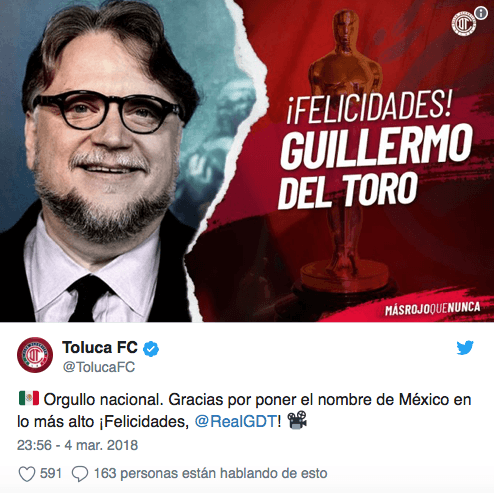Click the 591 likes count
This screenshot has width=494, height=493.
pyautogui.click(x=51, y=473)
